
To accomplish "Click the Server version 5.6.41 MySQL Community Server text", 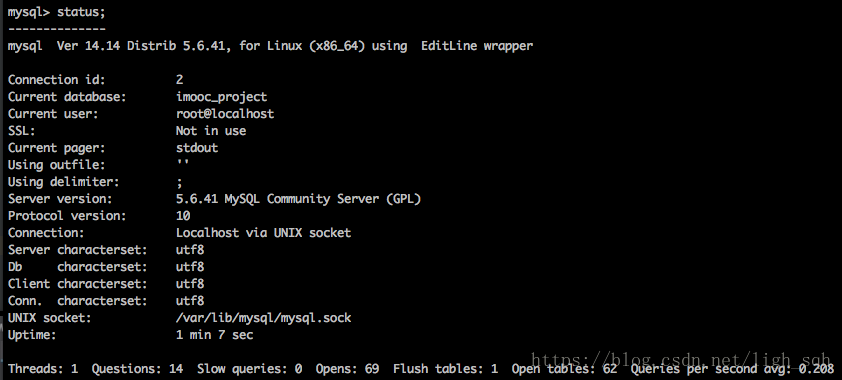I will 298,199.
